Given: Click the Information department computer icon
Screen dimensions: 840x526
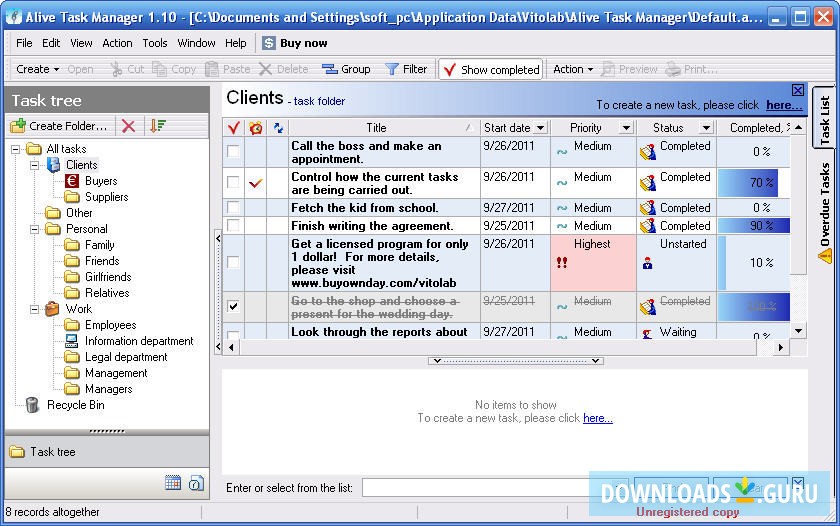Looking at the screenshot, I should pos(72,341).
